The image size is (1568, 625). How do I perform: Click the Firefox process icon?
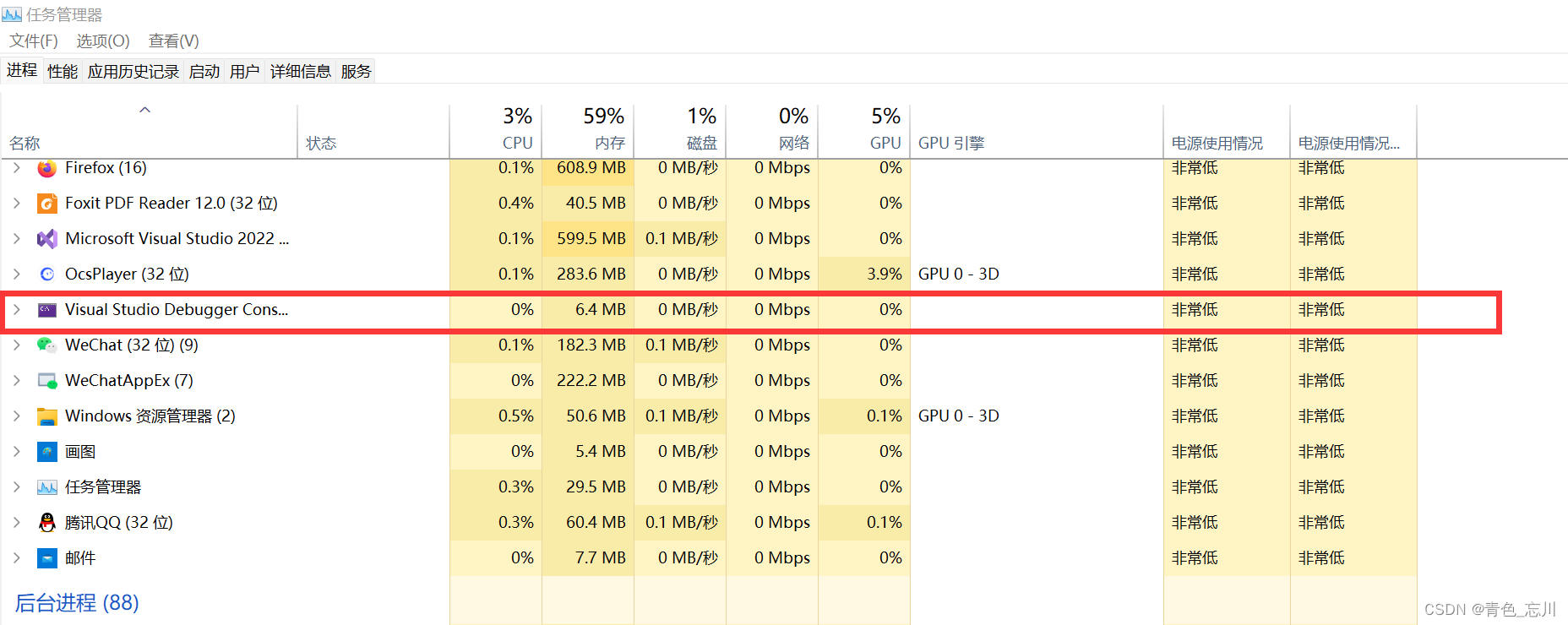point(47,168)
